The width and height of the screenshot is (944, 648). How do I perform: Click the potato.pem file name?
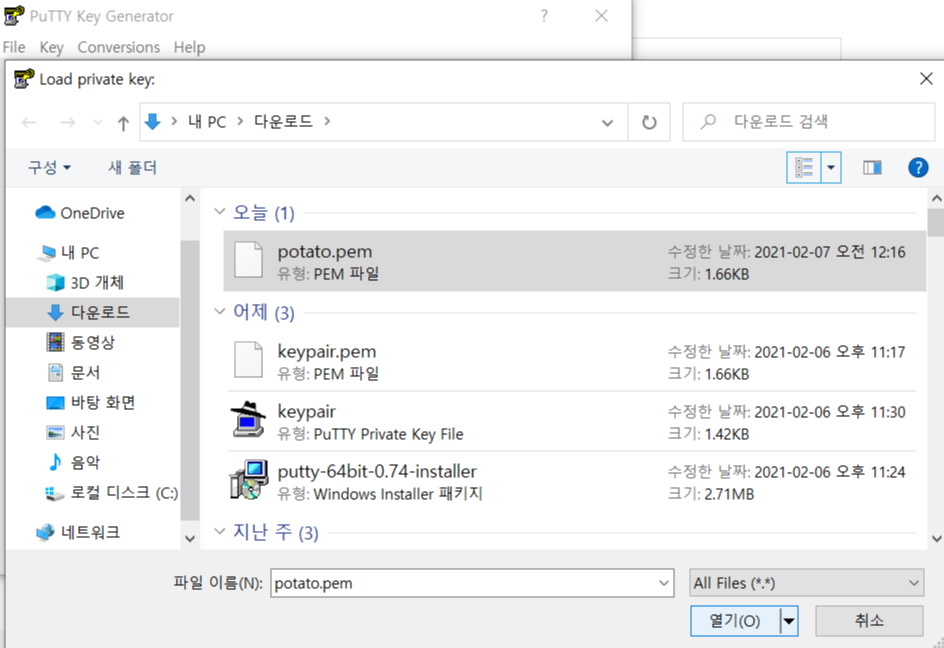(x=324, y=252)
